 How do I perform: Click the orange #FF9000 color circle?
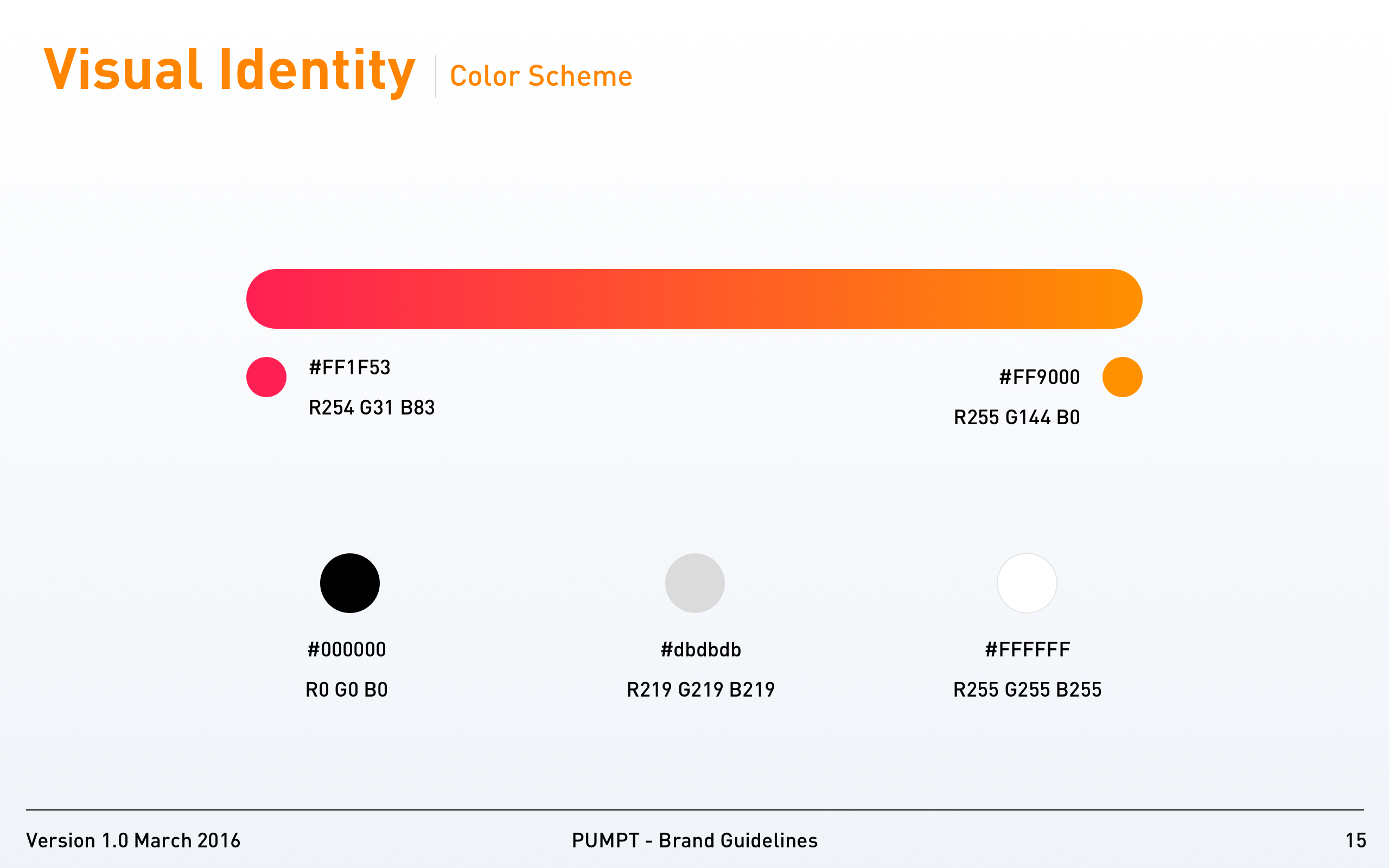(x=1122, y=377)
